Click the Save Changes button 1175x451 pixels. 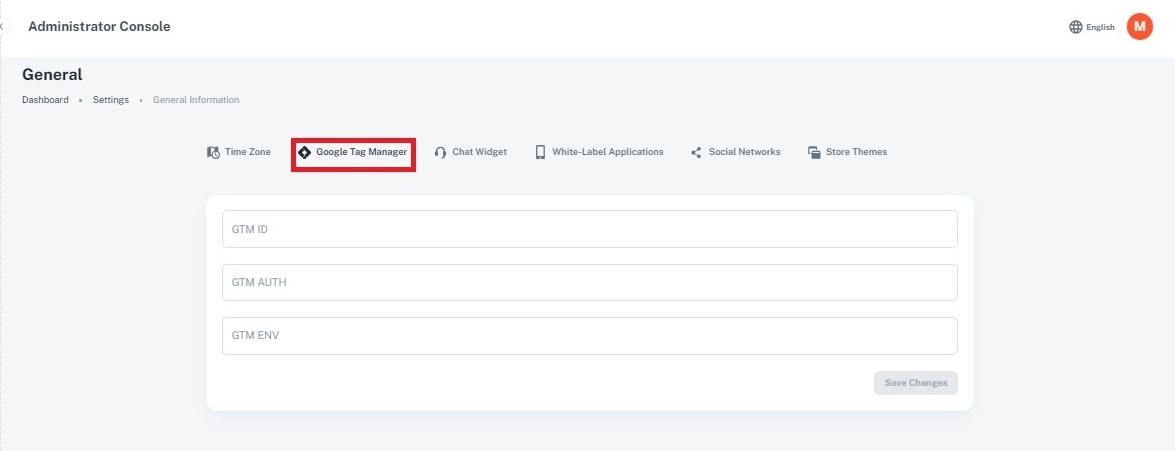click(x=915, y=383)
